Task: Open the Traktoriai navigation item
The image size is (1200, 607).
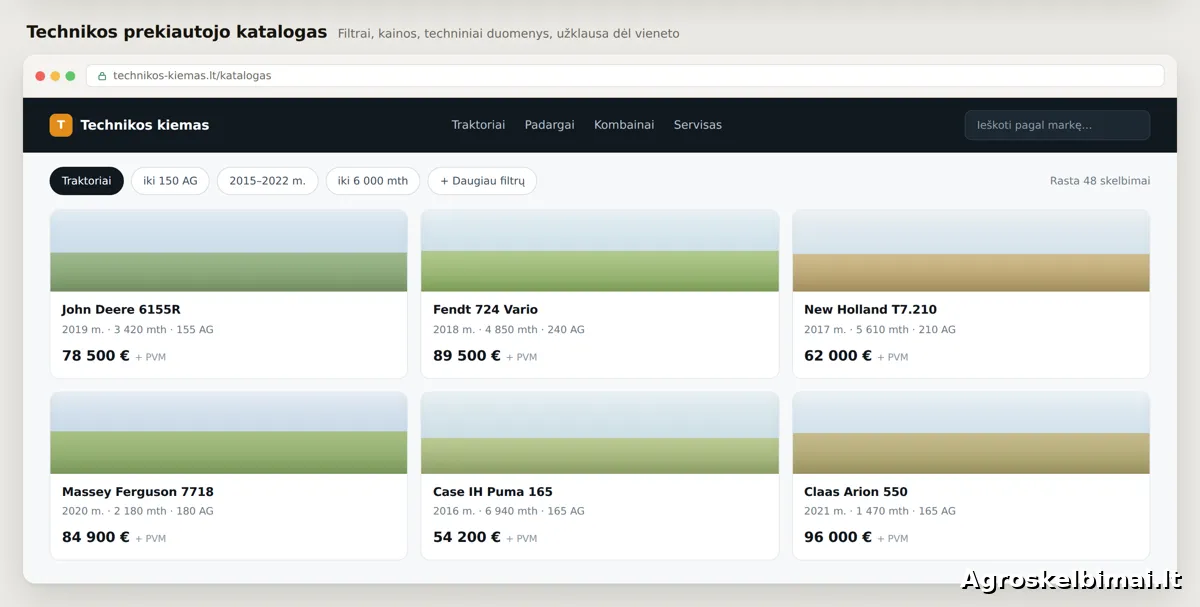Action: click(x=478, y=125)
